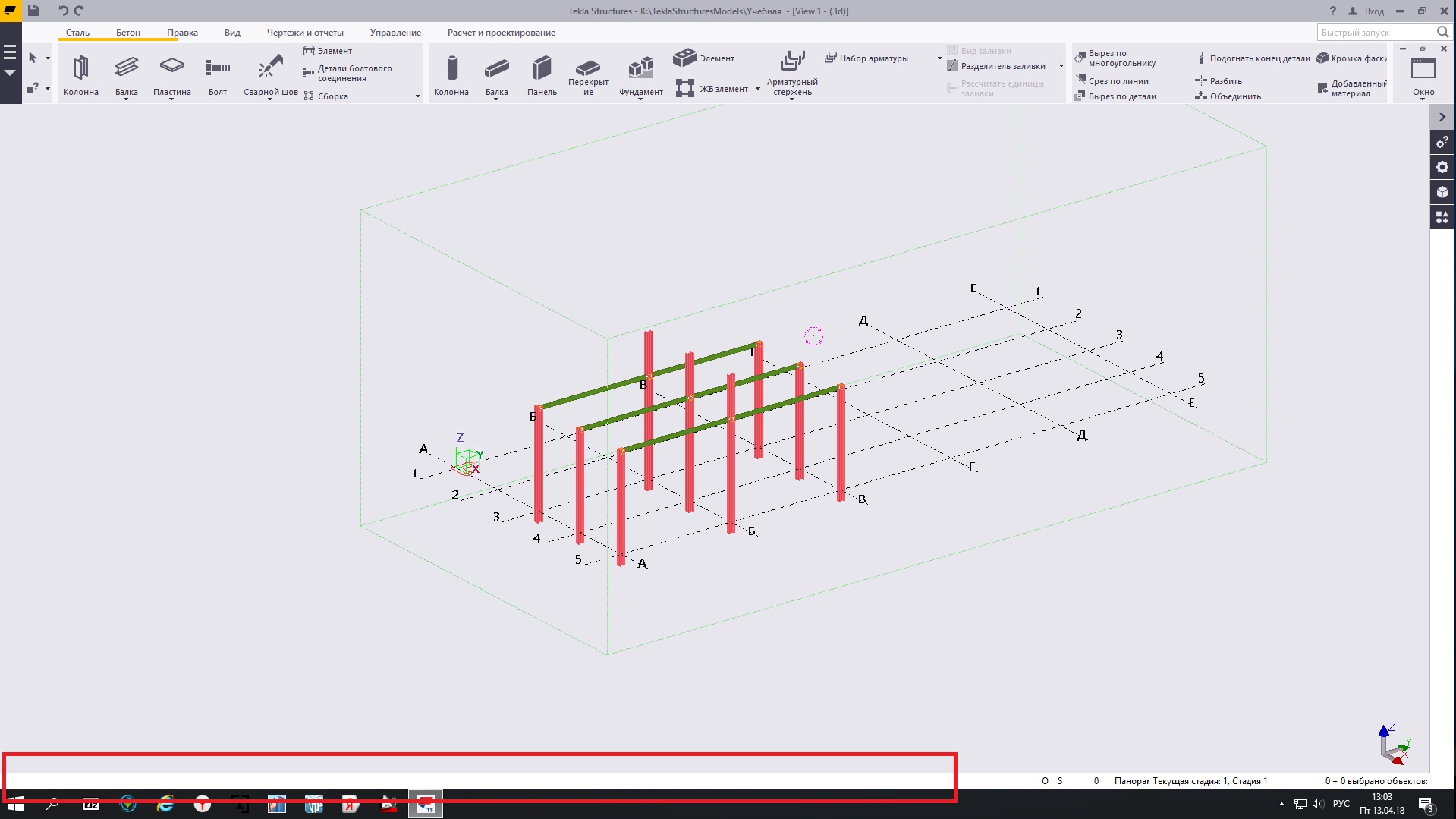The image size is (1456, 819).
Task: Open the Tekla help question mark
Action: (1332, 11)
